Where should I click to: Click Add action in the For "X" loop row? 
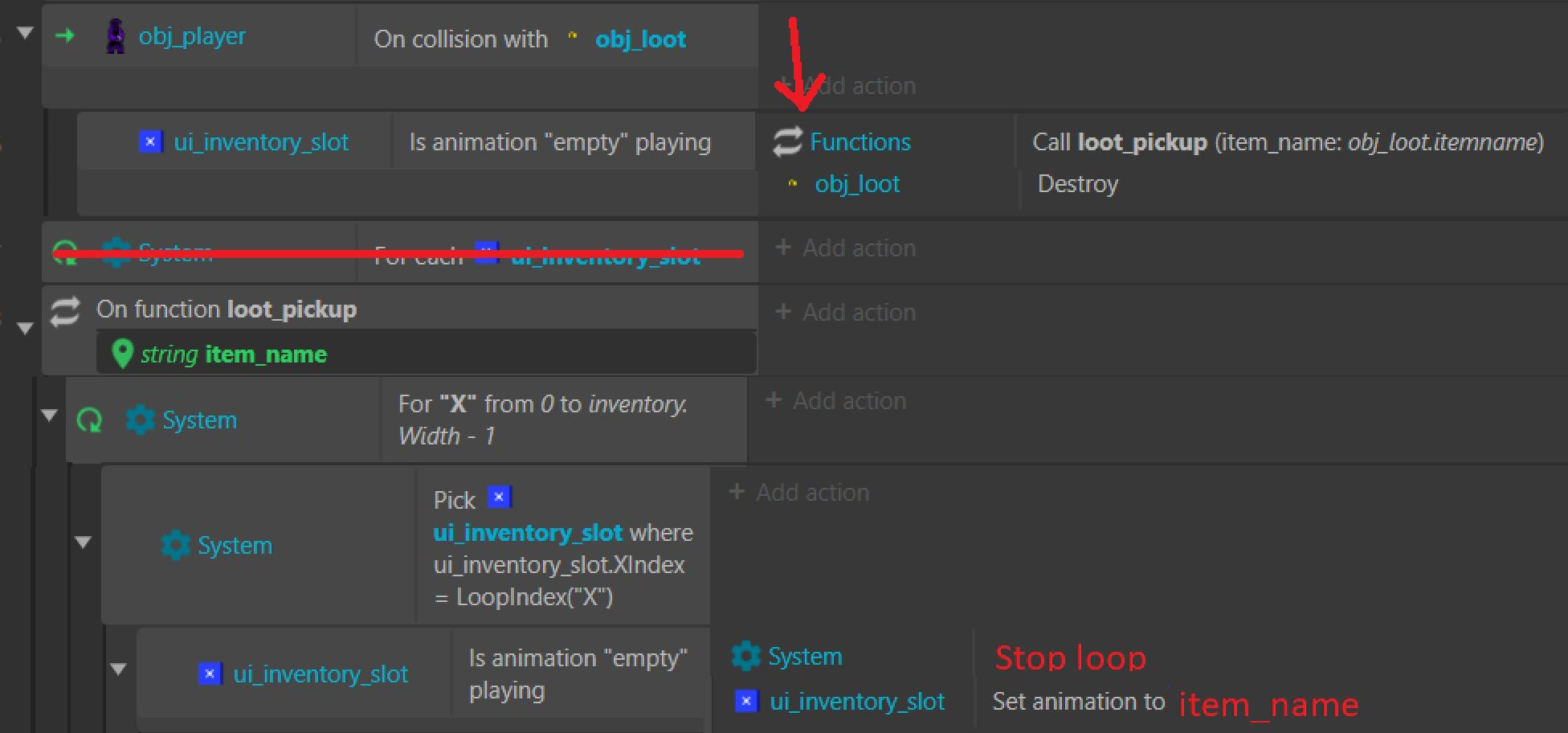point(835,400)
